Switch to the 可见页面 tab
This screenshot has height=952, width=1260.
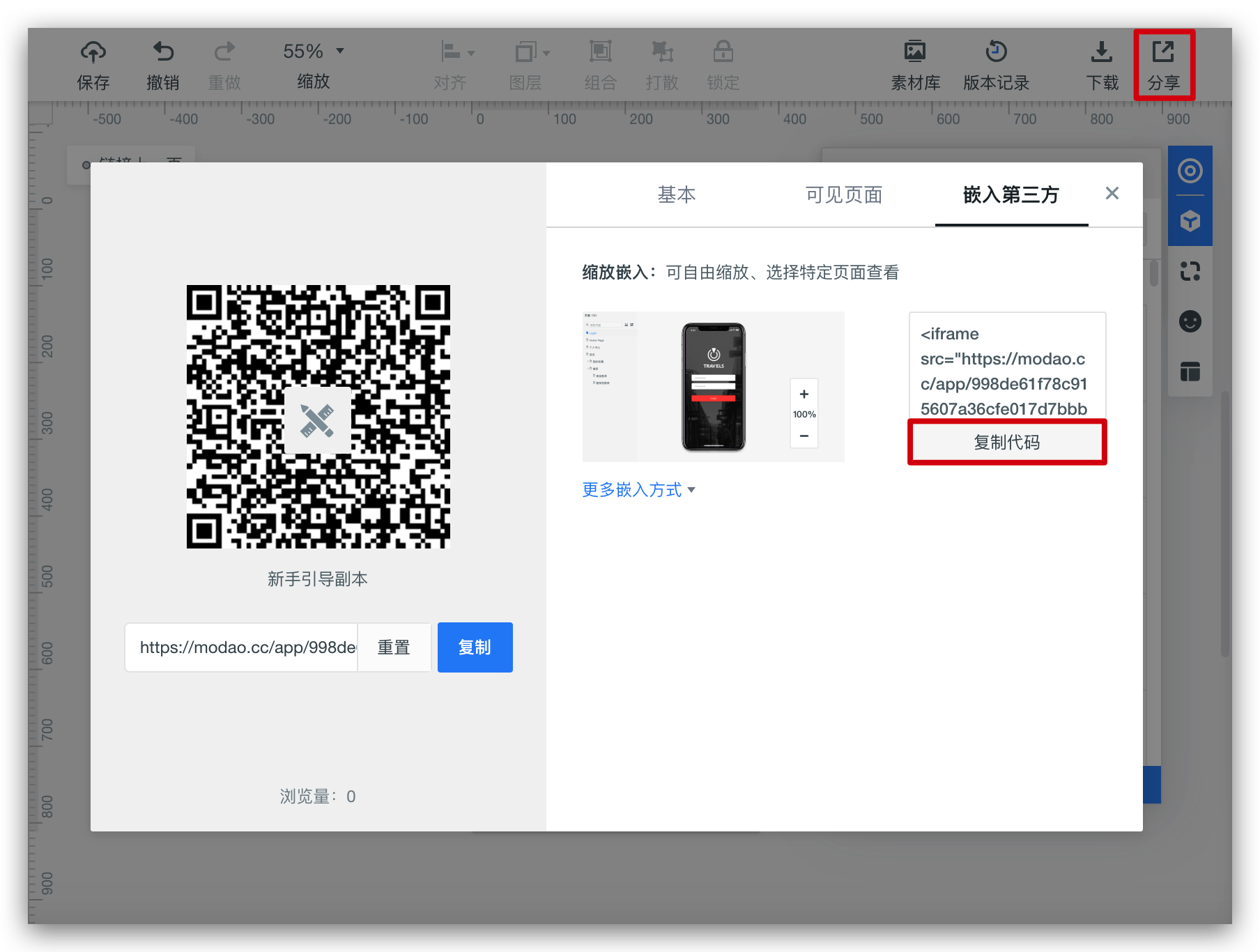(844, 194)
